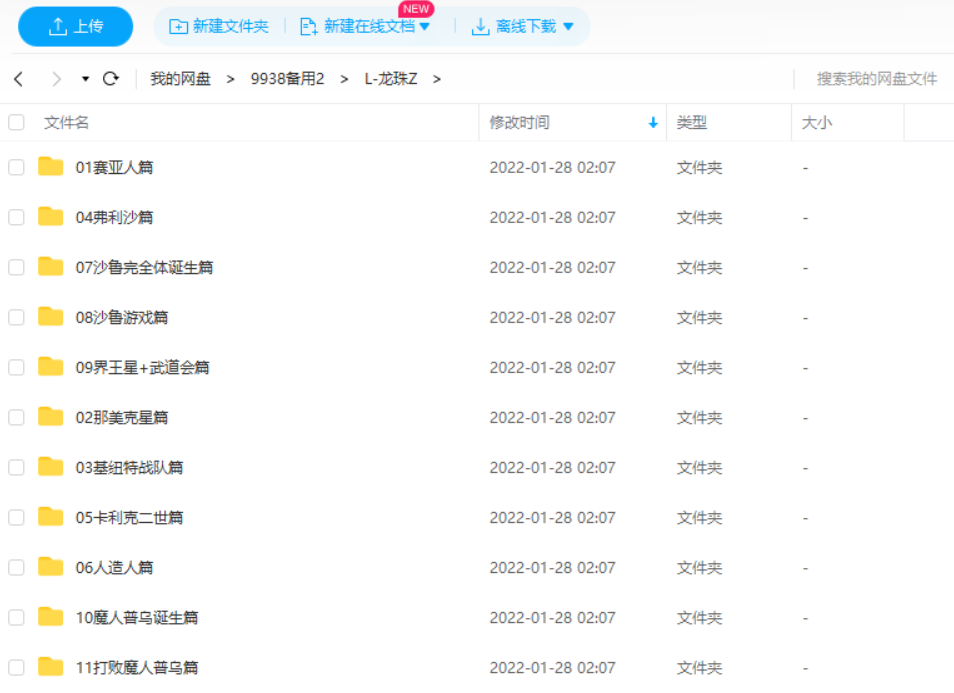This screenshot has height=693, width=954.
Task: Navigate to 9938备用2 breadcrumb folder
Action: (x=287, y=79)
